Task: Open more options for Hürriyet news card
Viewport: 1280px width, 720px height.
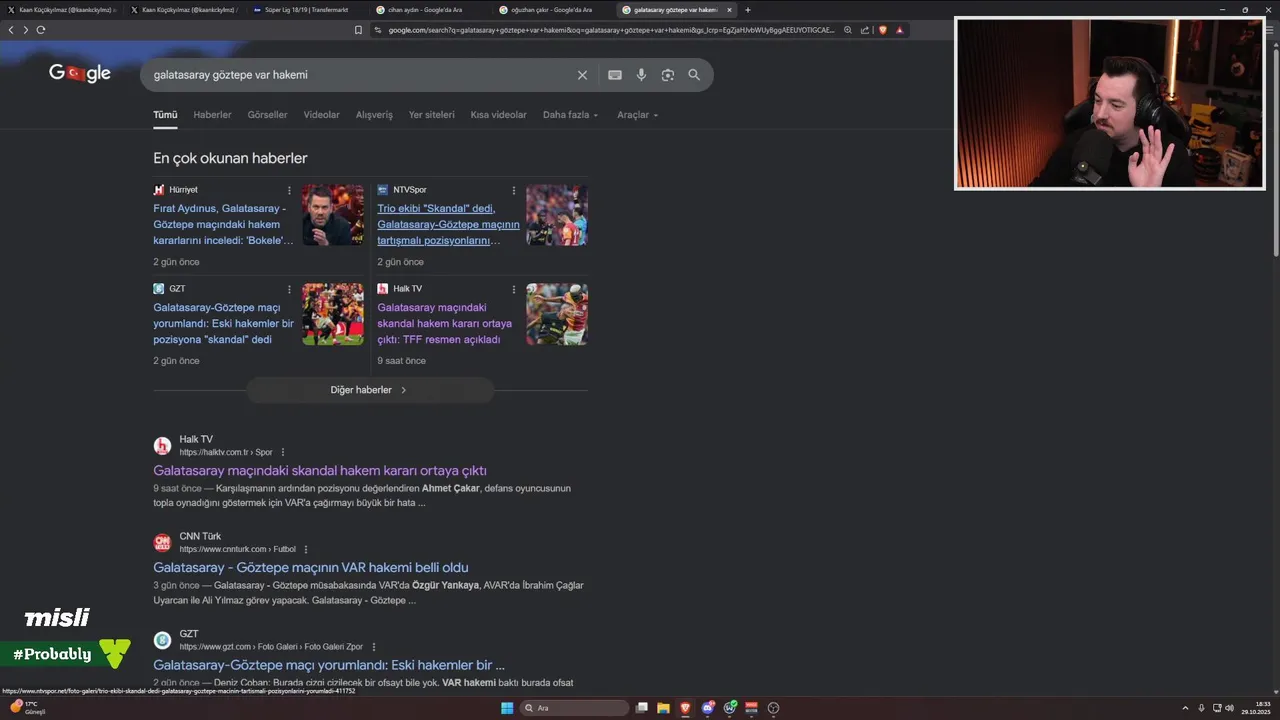Action: (x=290, y=190)
